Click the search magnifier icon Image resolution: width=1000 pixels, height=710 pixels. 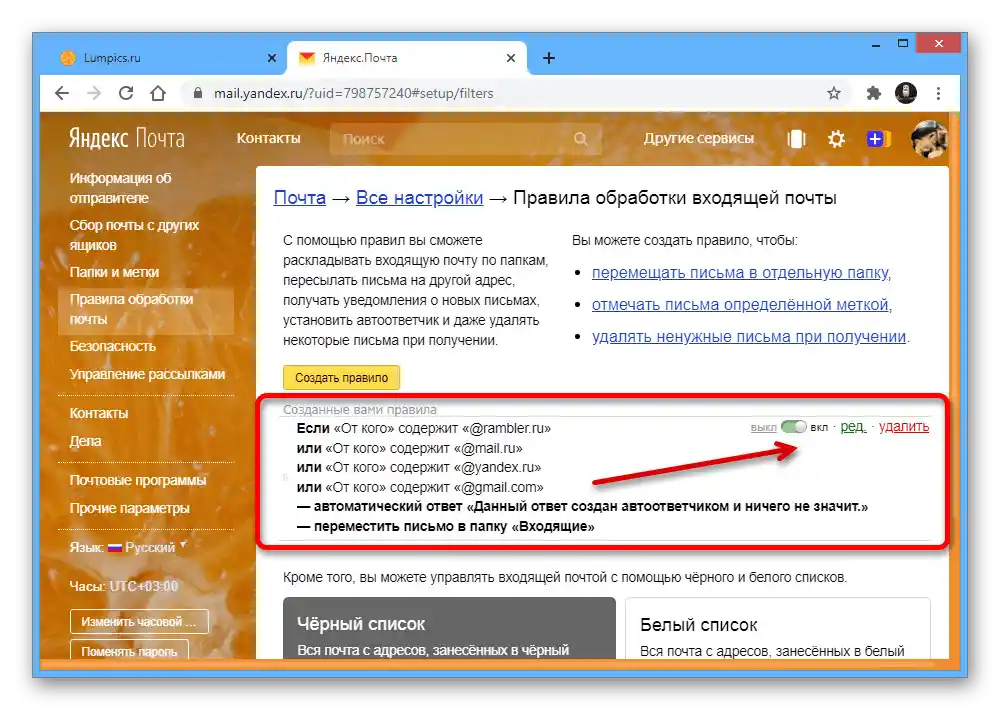[580, 138]
